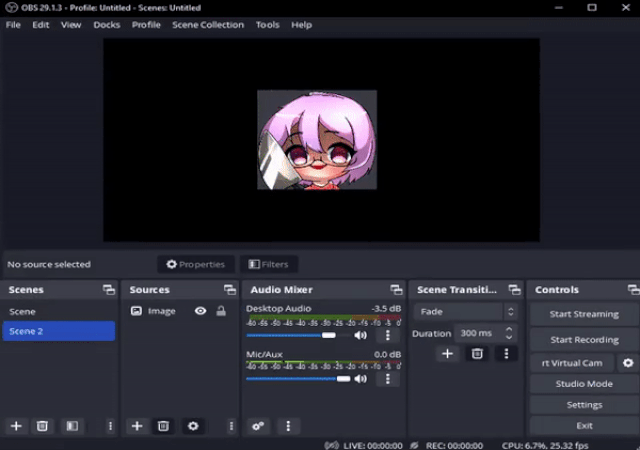Click the CPU usage status text
640x450 pixels.
click(545, 446)
